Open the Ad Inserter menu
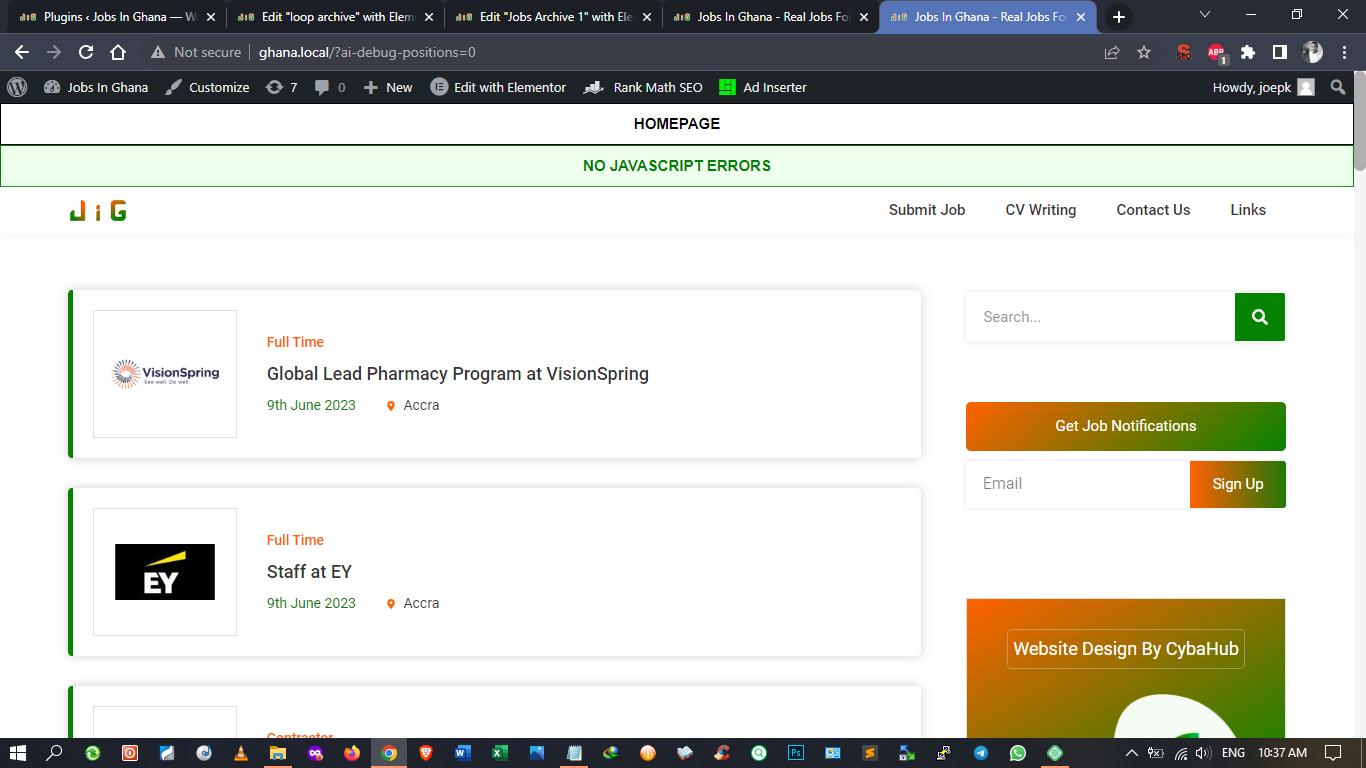The height and width of the screenshot is (768, 1366). pyautogui.click(x=763, y=87)
